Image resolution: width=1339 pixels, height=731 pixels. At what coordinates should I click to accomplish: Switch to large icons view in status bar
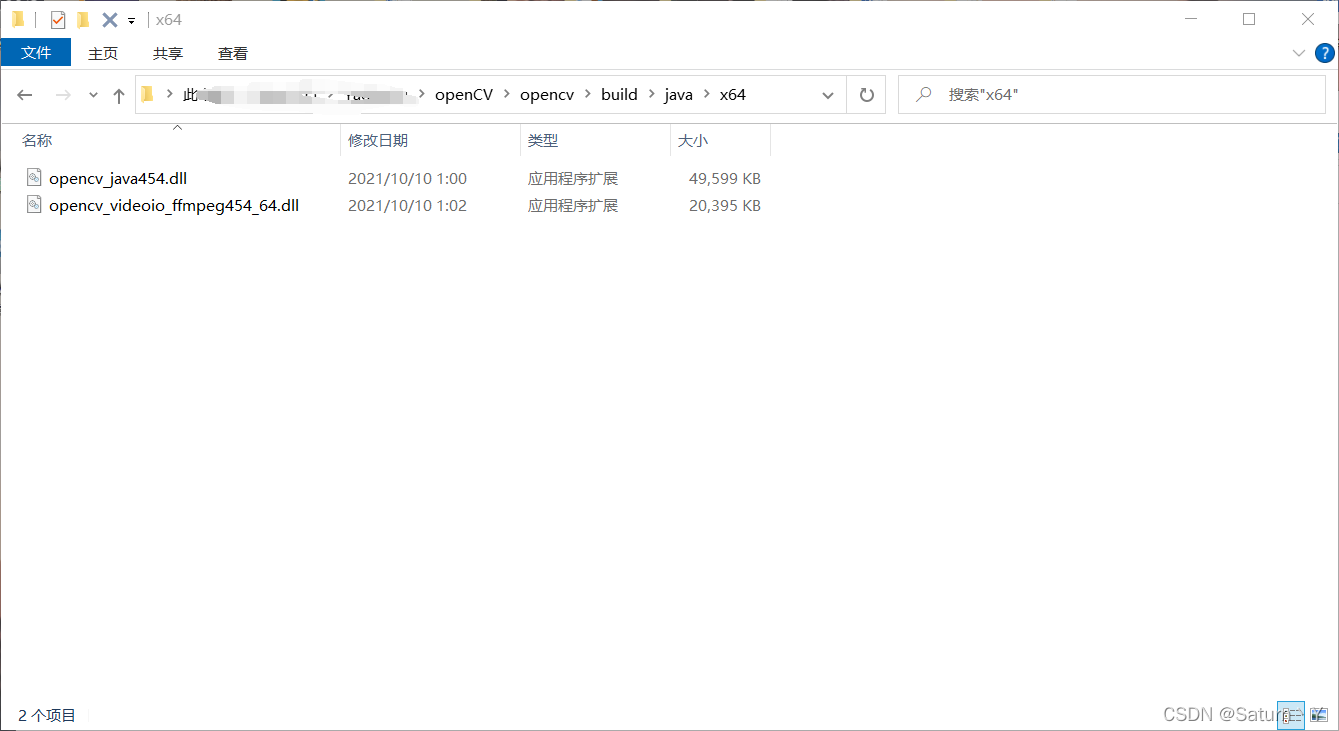[1318, 714]
